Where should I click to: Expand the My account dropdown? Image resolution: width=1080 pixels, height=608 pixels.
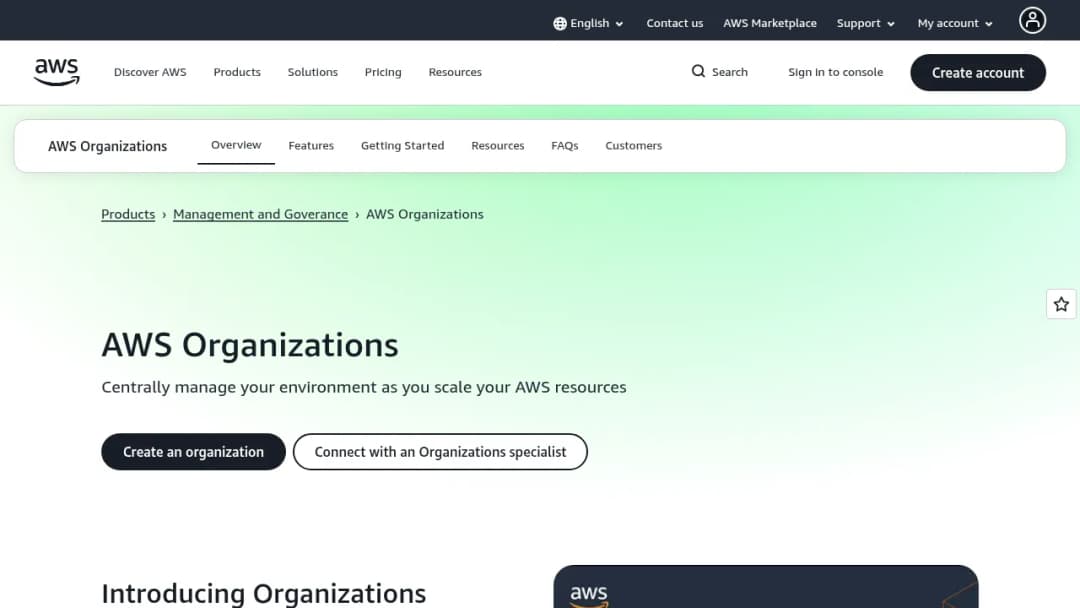click(955, 23)
